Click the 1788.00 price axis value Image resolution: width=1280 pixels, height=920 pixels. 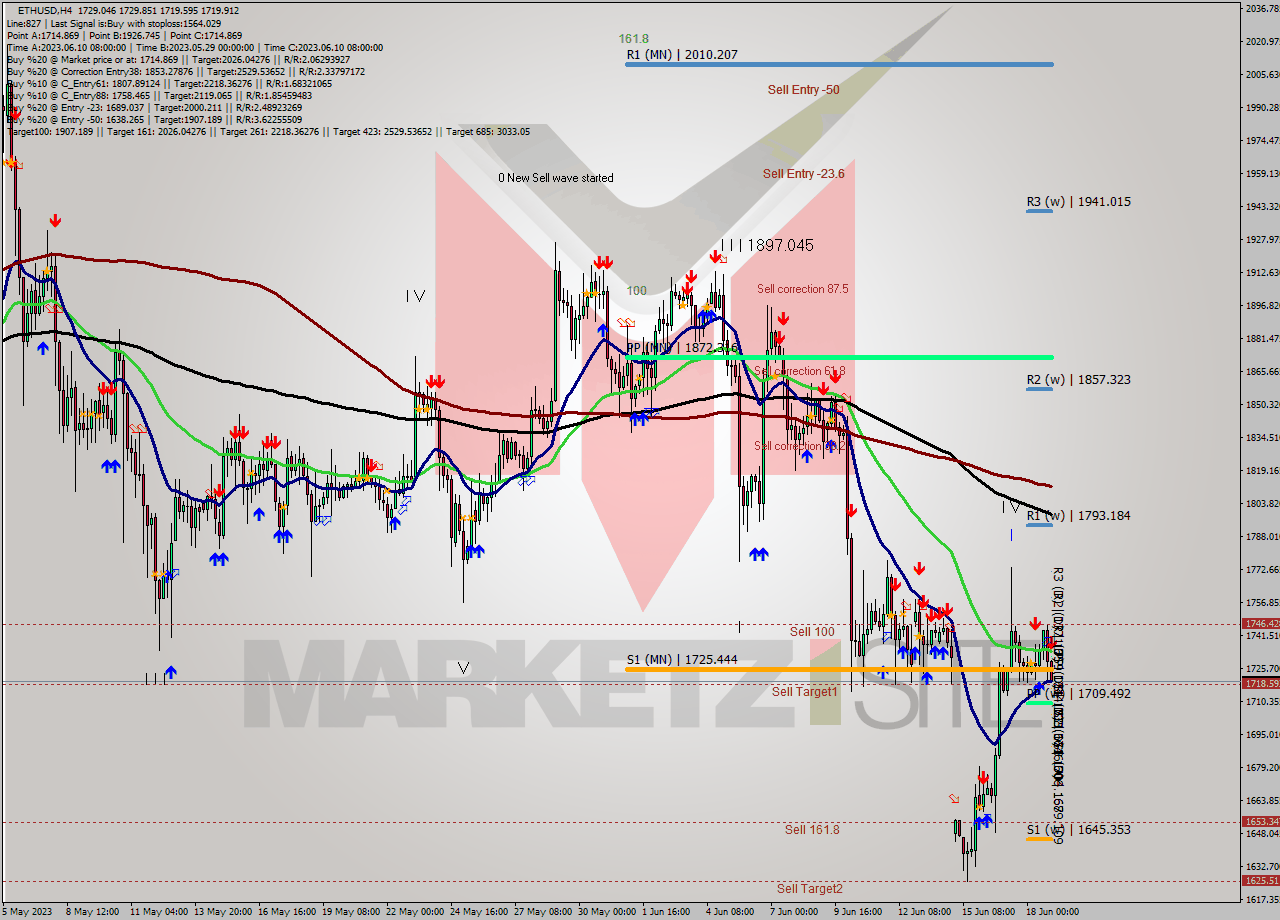[x=1262, y=537]
